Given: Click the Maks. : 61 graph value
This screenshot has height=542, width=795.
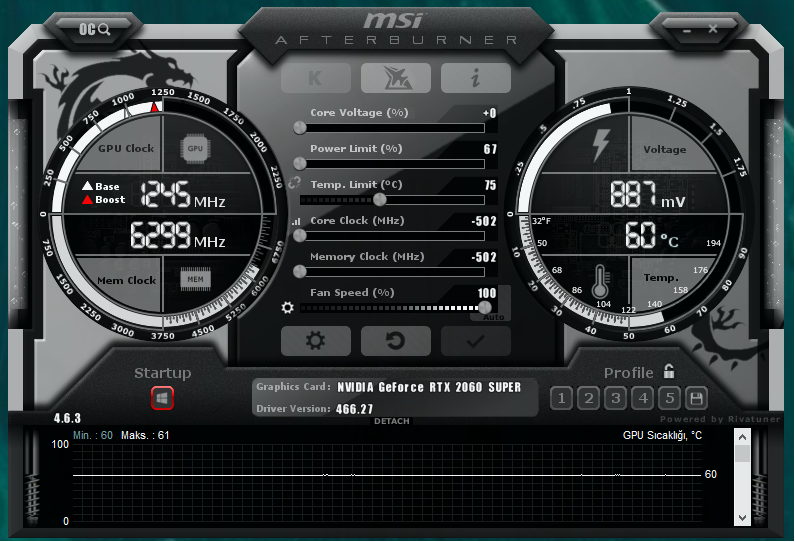Looking at the screenshot, I should click(145, 436).
